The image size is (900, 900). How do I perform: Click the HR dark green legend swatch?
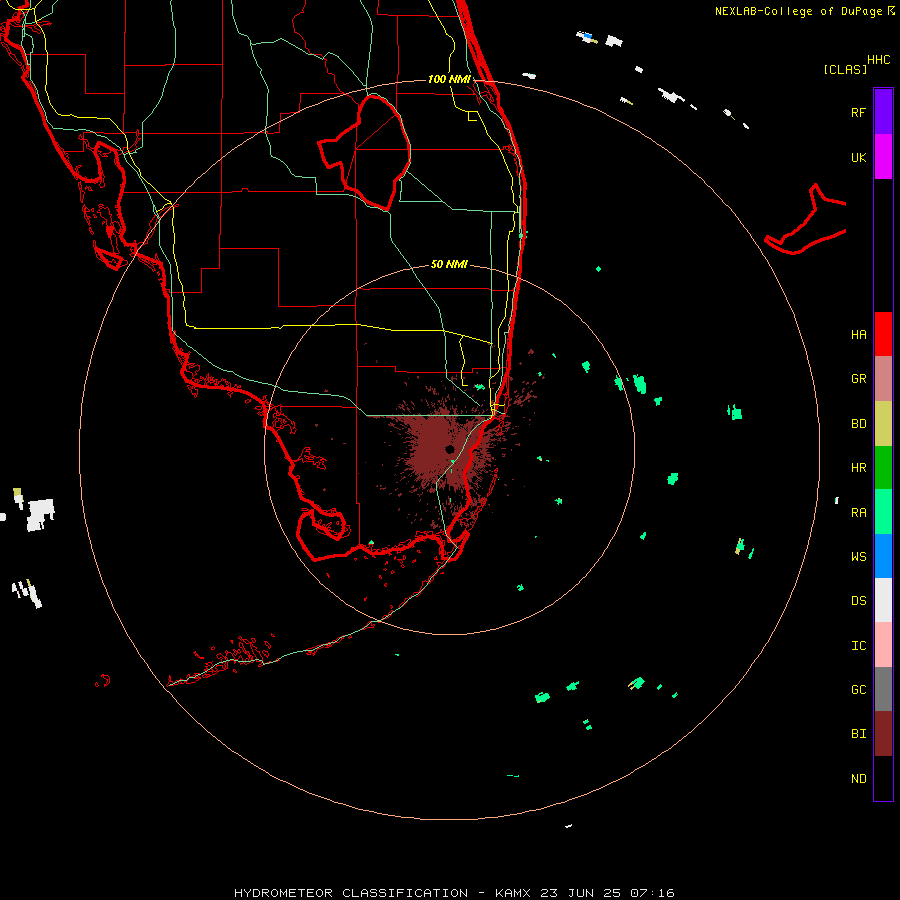click(x=883, y=468)
